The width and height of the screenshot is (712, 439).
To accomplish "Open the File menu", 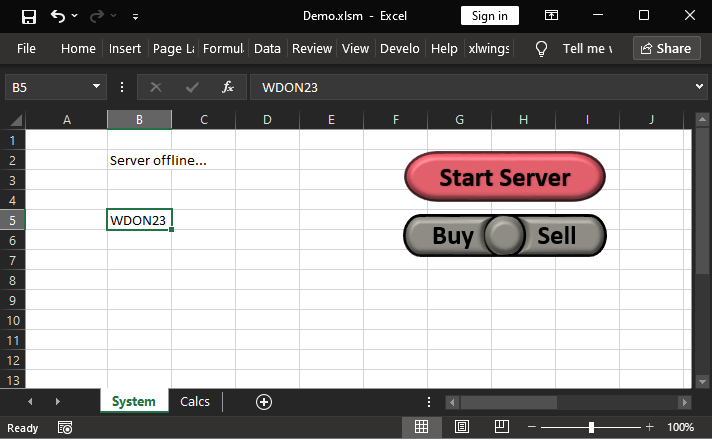I will click(26, 49).
